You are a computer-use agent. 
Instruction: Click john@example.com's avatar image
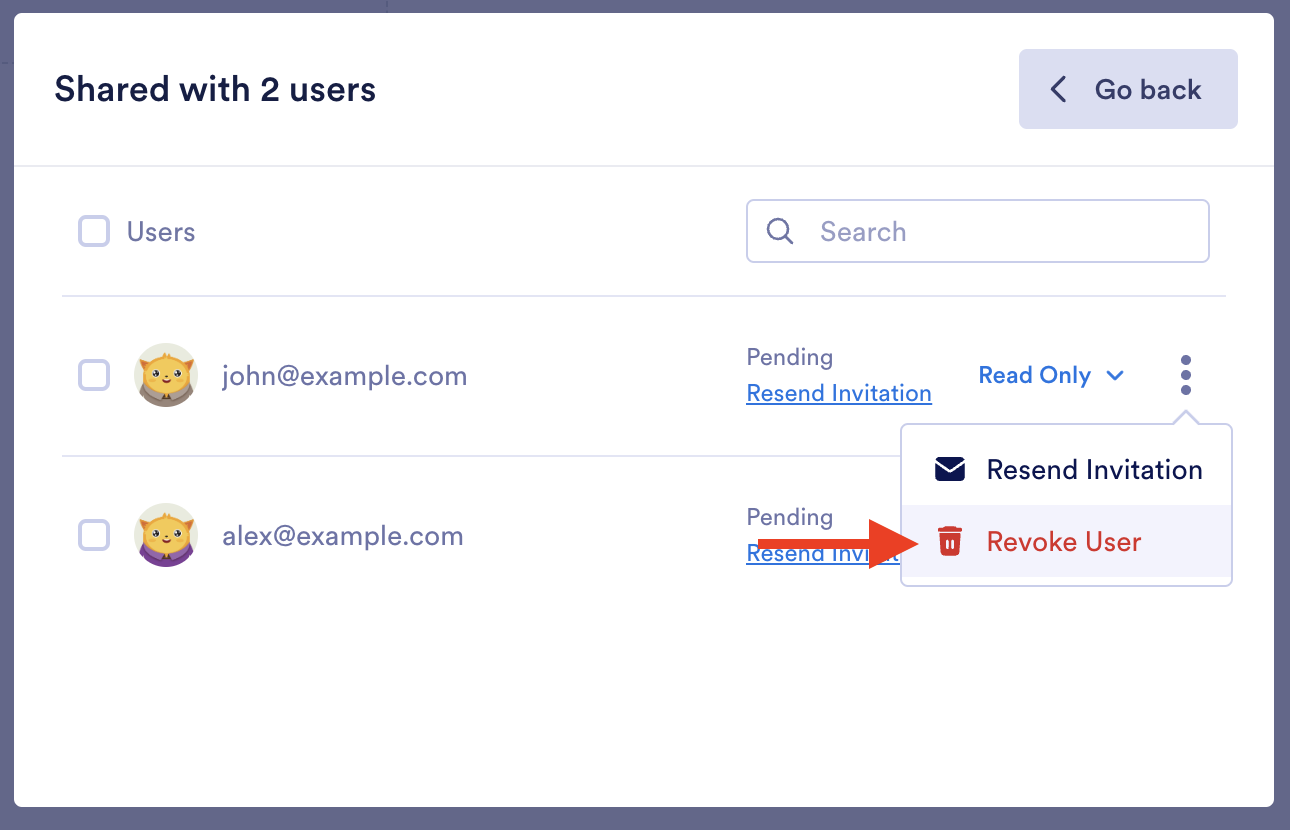(x=166, y=375)
